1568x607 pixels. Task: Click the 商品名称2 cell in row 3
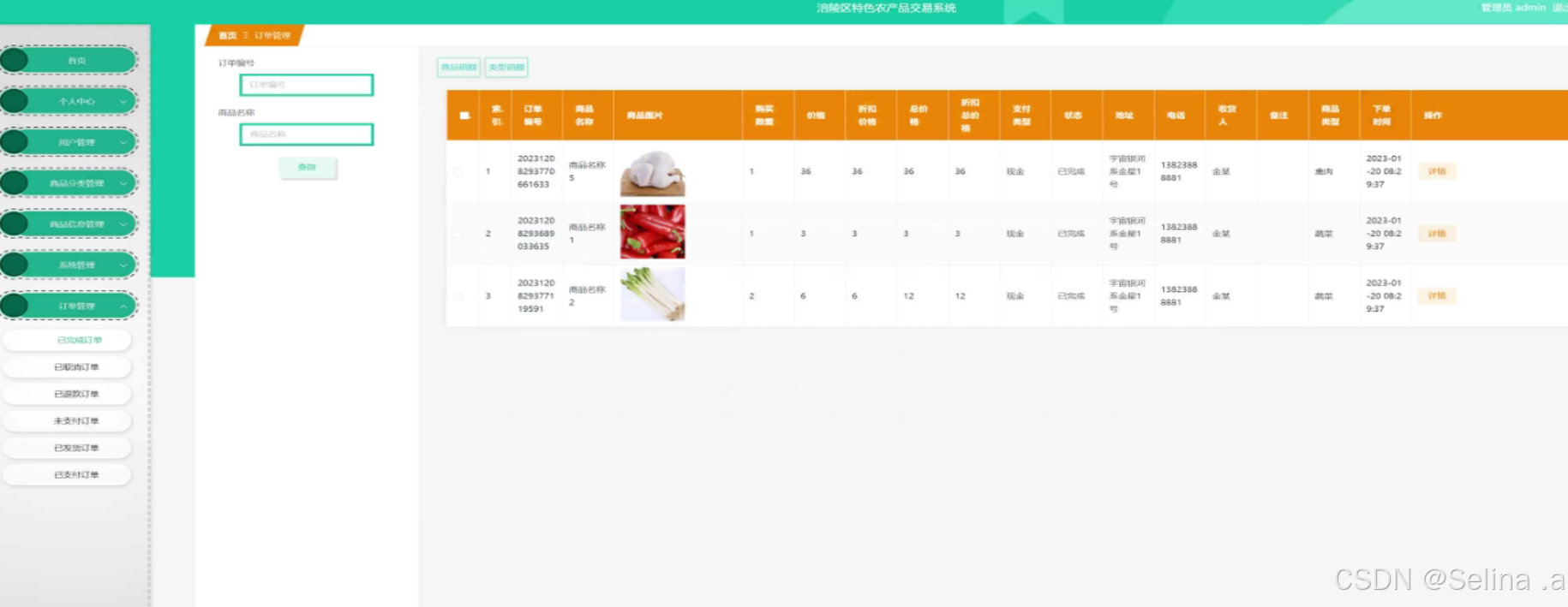(587, 296)
